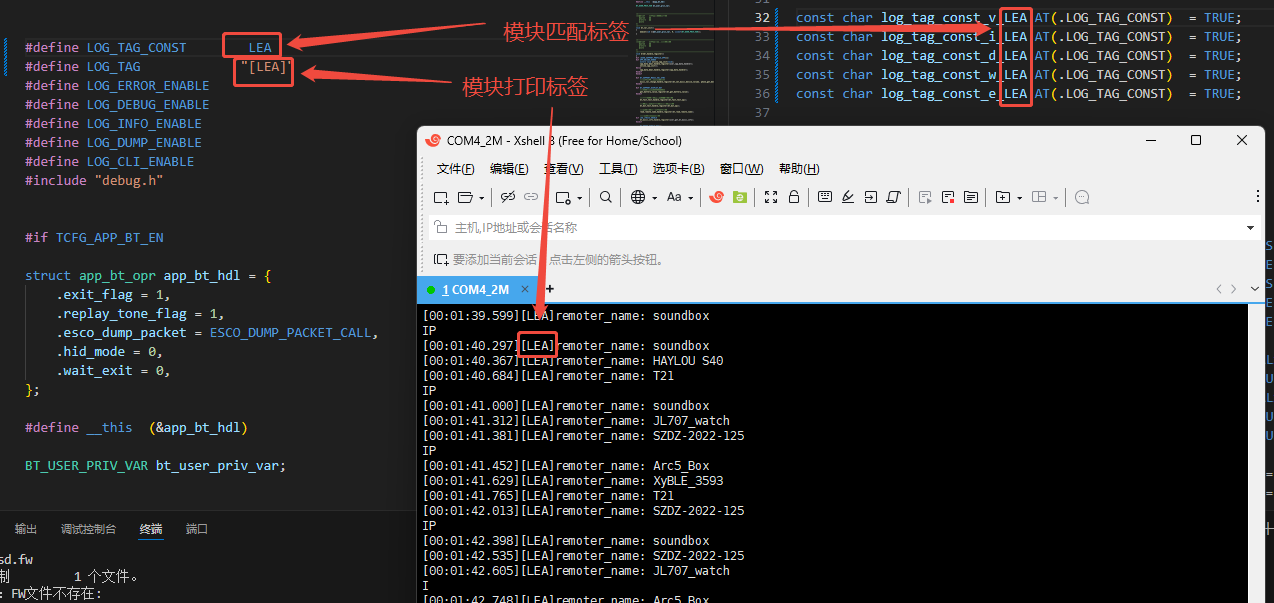Click the reconnect chain-link icon in Xshell

[531, 197]
